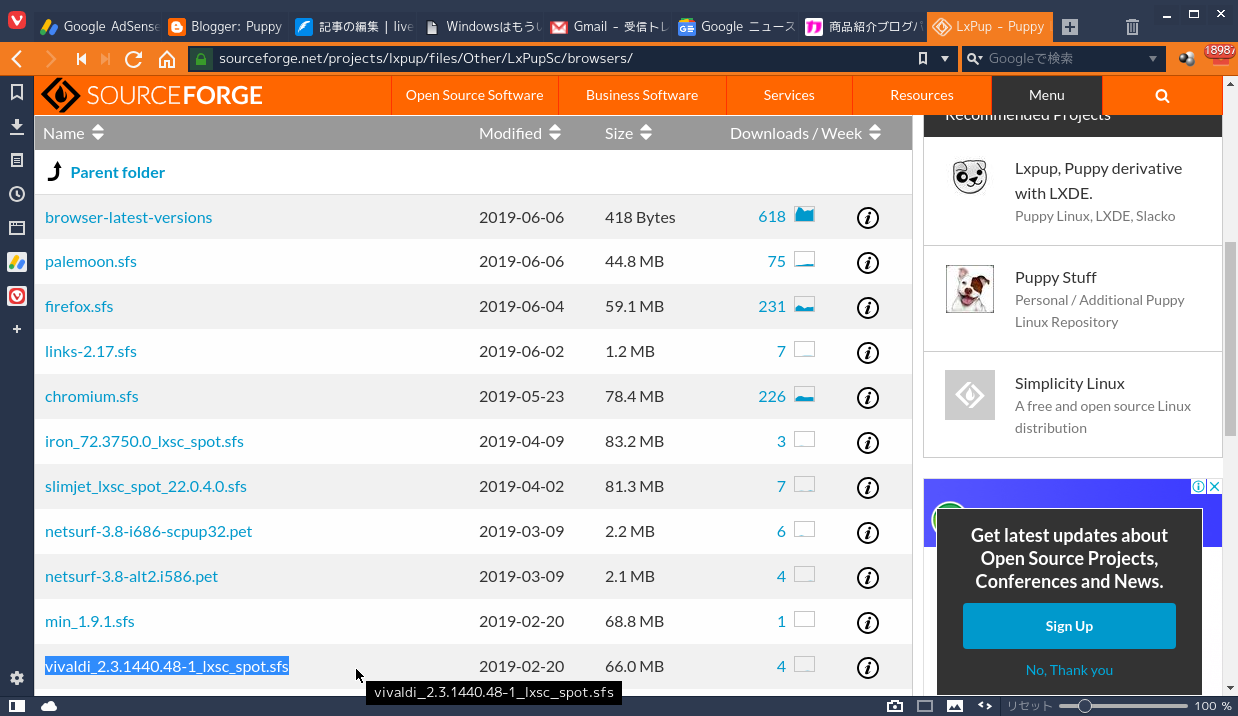This screenshot has width=1238, height=716.
Task: Download links-2.17.sfs
Action: pos(91,352)
